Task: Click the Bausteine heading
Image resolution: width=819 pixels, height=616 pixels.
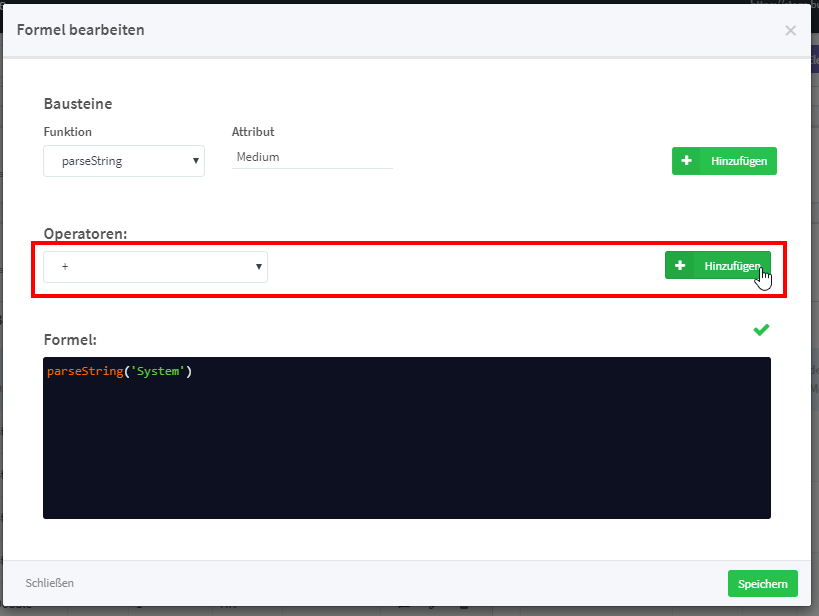Action: (78, 104)
